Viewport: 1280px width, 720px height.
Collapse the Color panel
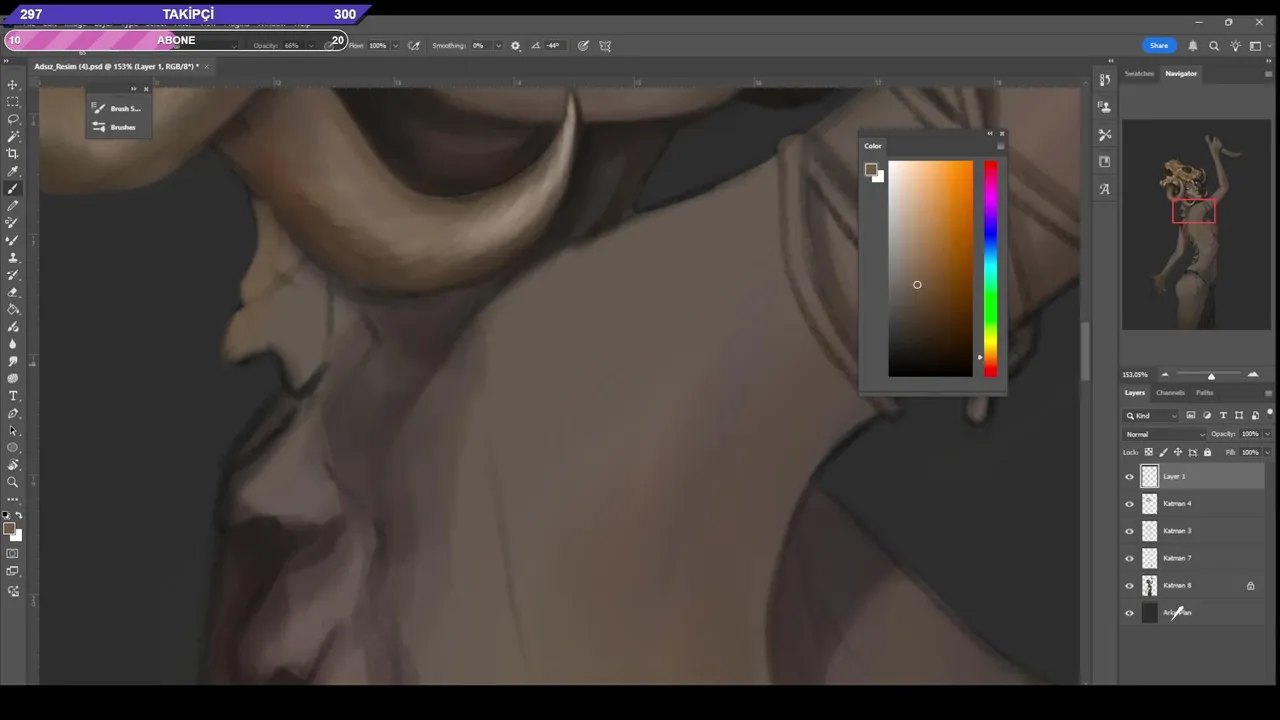[990, 133]
